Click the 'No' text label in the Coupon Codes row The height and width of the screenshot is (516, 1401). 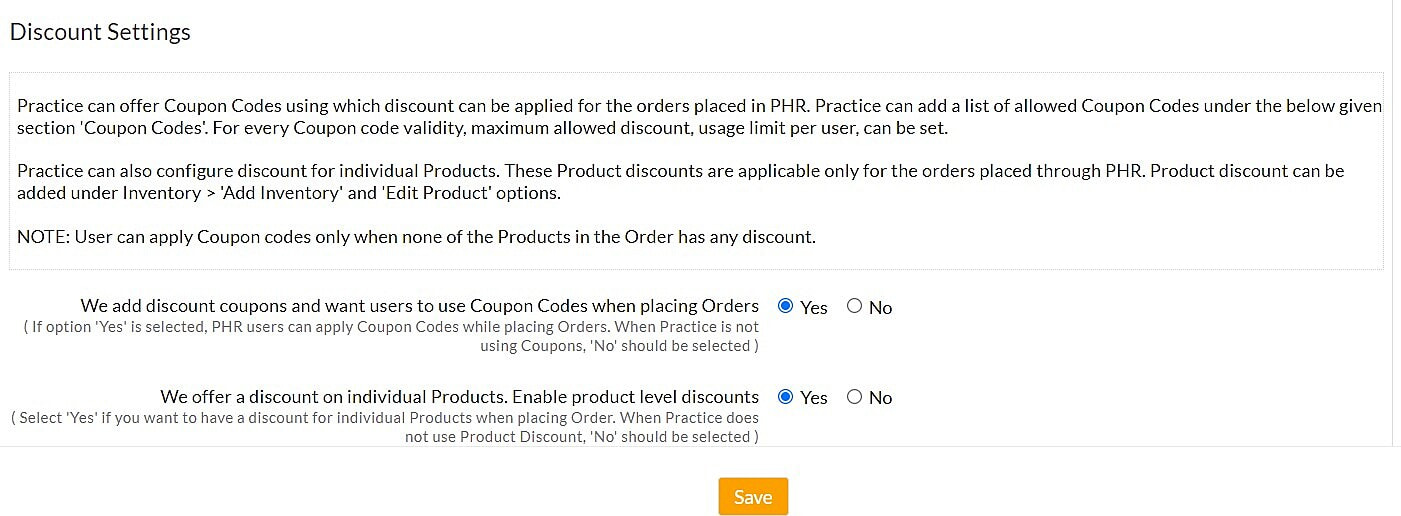click(880, 308)
